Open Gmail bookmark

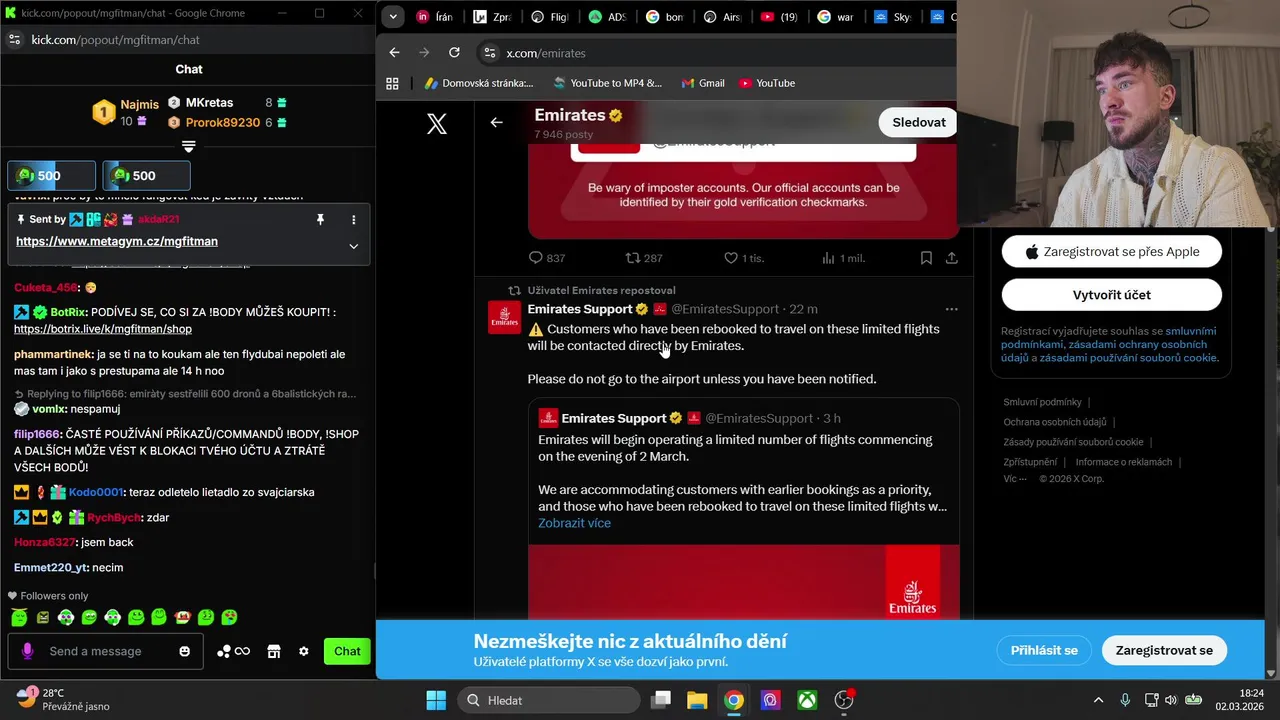[x=702, y=83]
